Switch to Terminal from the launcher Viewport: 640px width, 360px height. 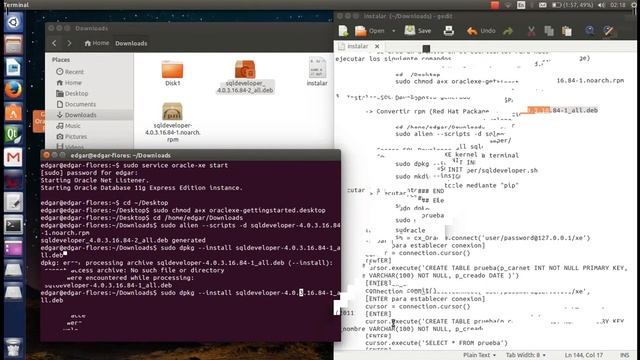(13, 225)
